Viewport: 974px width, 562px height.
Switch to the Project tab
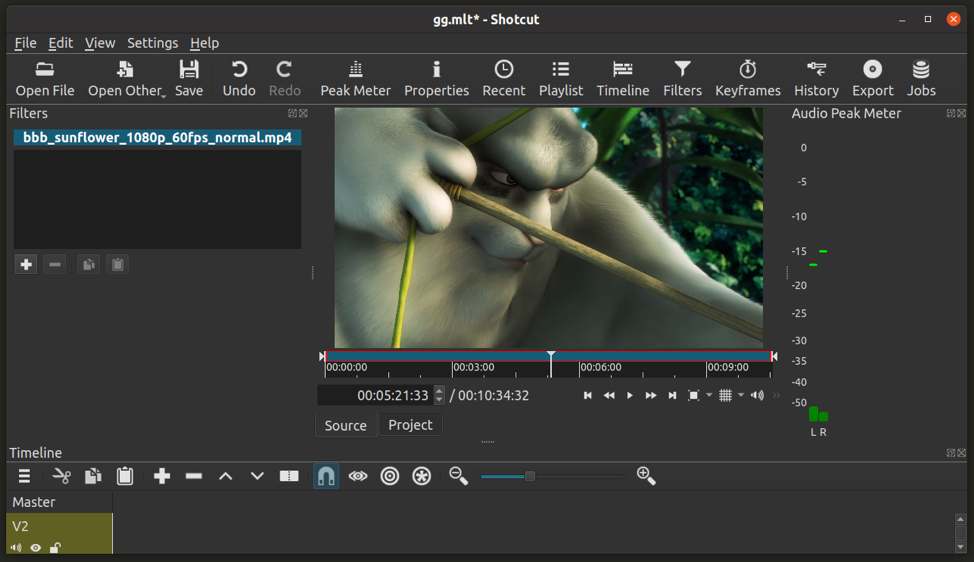(x=410, y=425)
